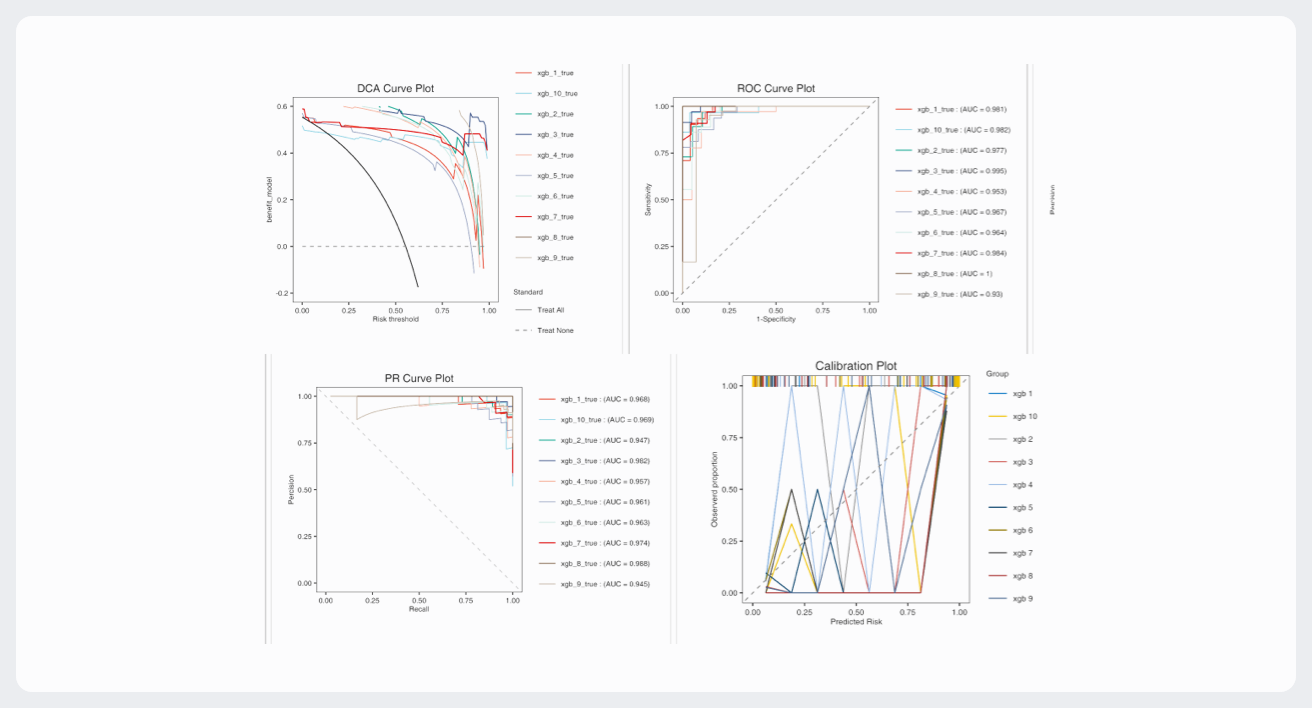Click the DCA Curve Plot title
This screenshot has height=708, width=1312.
396,89
